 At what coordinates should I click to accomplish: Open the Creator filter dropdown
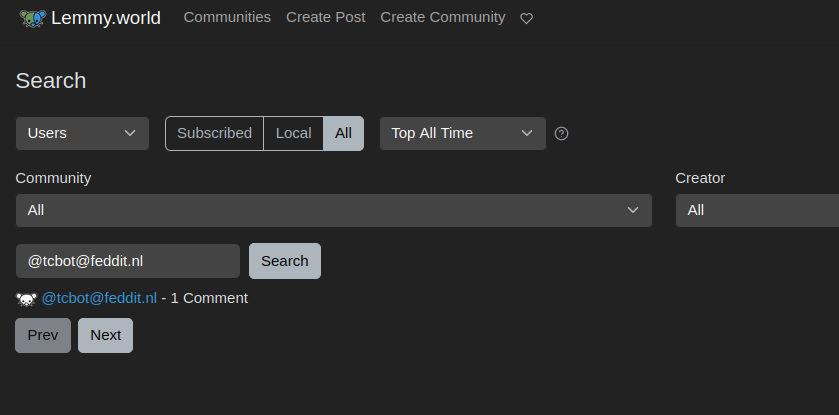757,210
